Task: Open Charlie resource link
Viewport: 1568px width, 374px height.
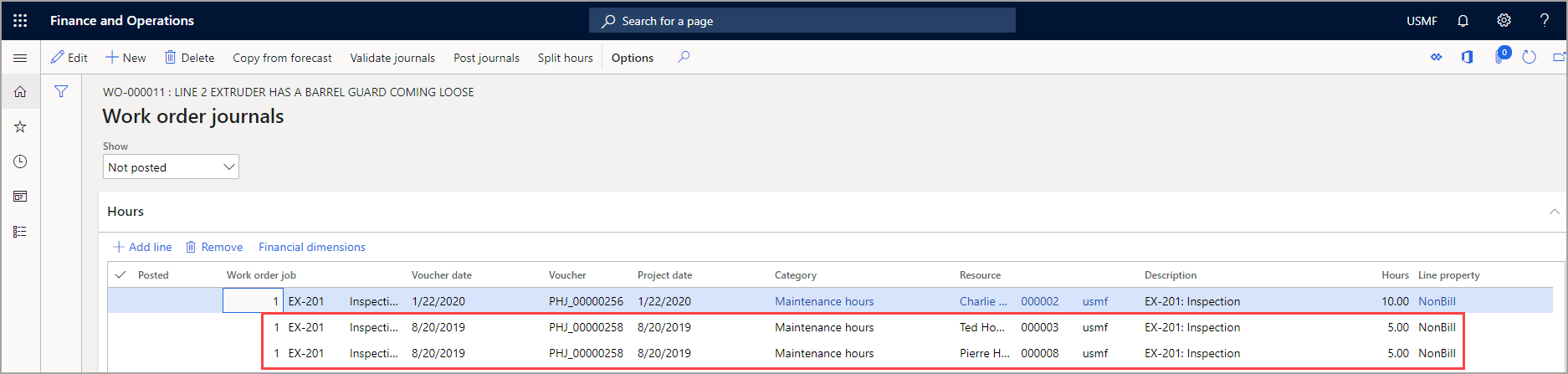Action: click(x=983, y=301)
